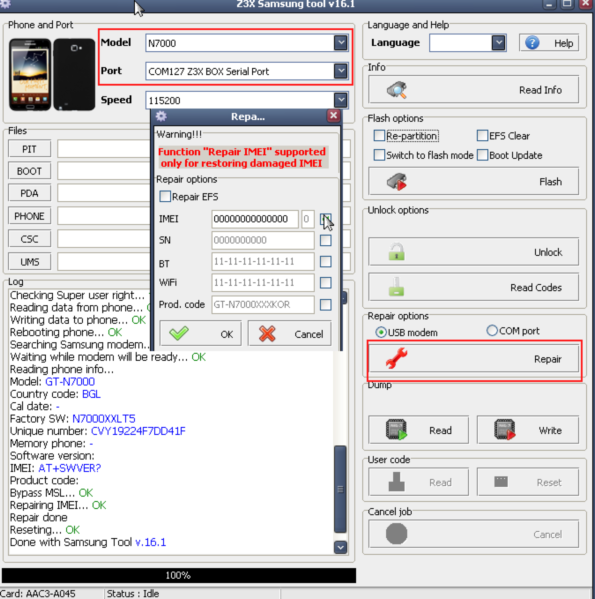Enable the Boot Update checkbox
Image resolution: width=595 pixels, height=599 pixels.
pos(482,155)
